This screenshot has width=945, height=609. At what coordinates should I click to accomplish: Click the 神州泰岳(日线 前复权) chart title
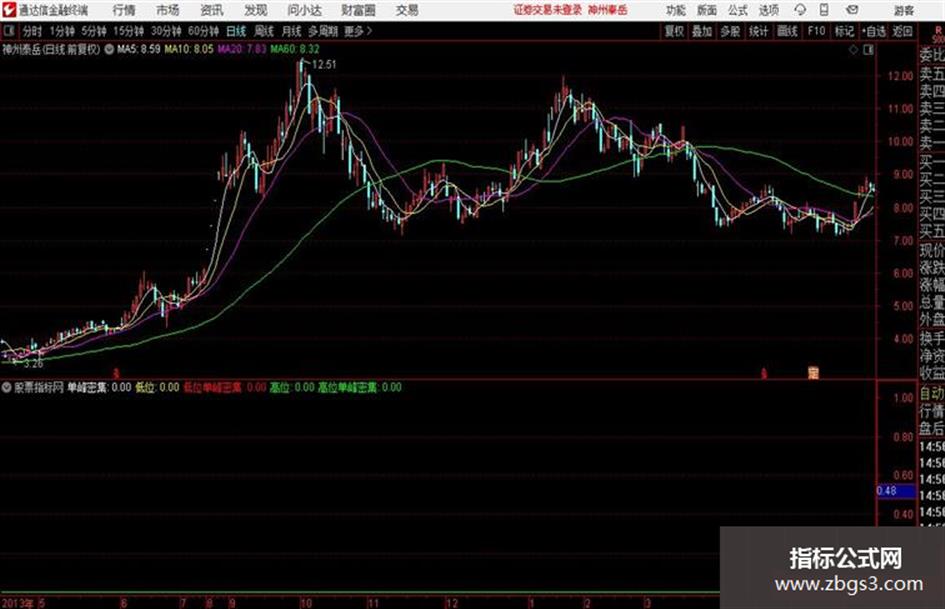51,49
